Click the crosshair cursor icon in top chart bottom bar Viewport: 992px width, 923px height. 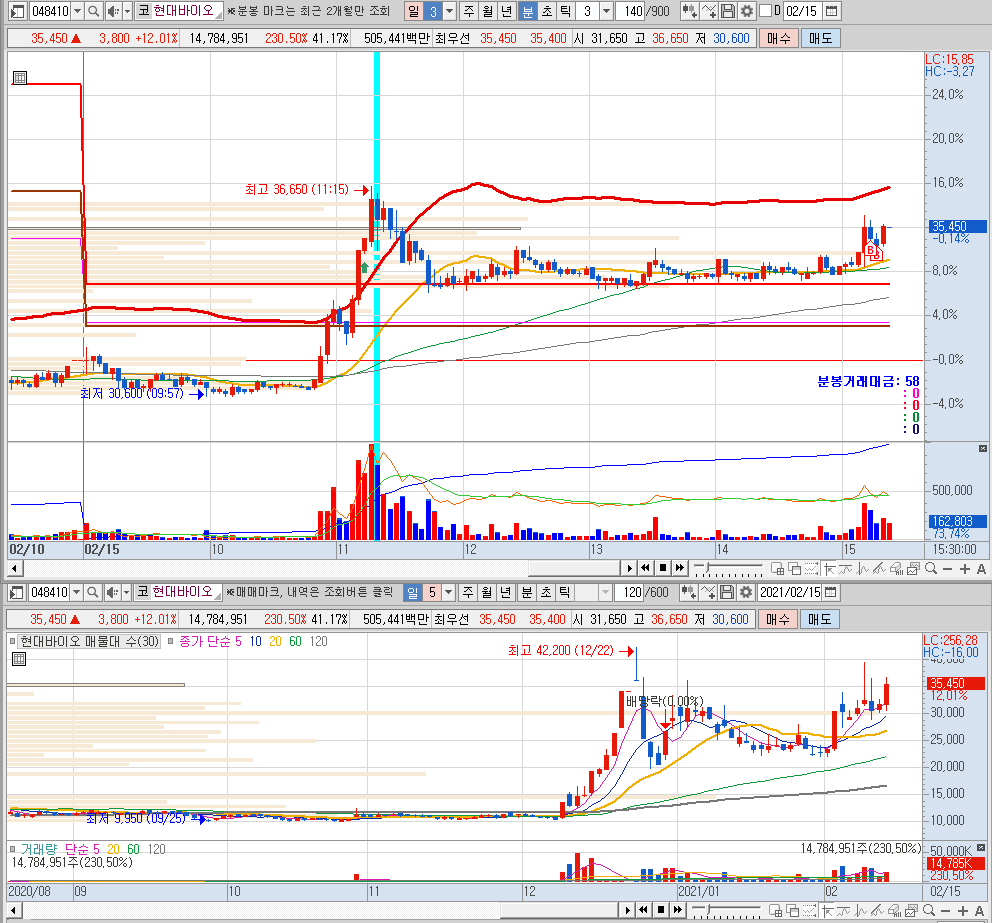click(828, 569)
